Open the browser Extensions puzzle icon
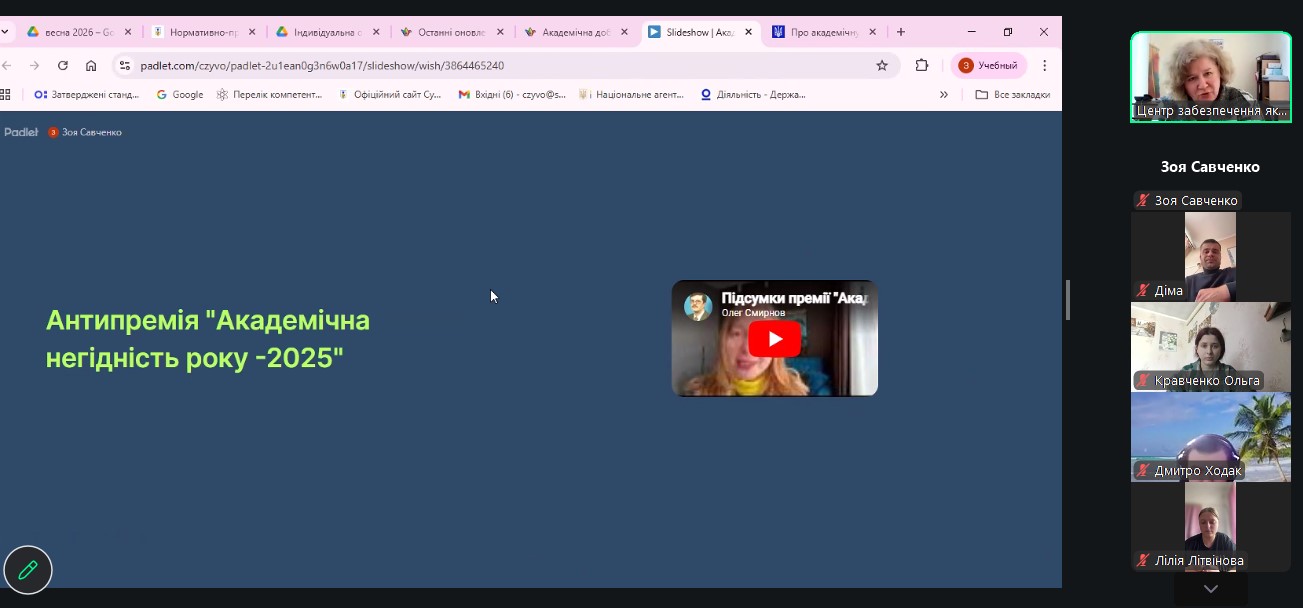 click(922, 66)
